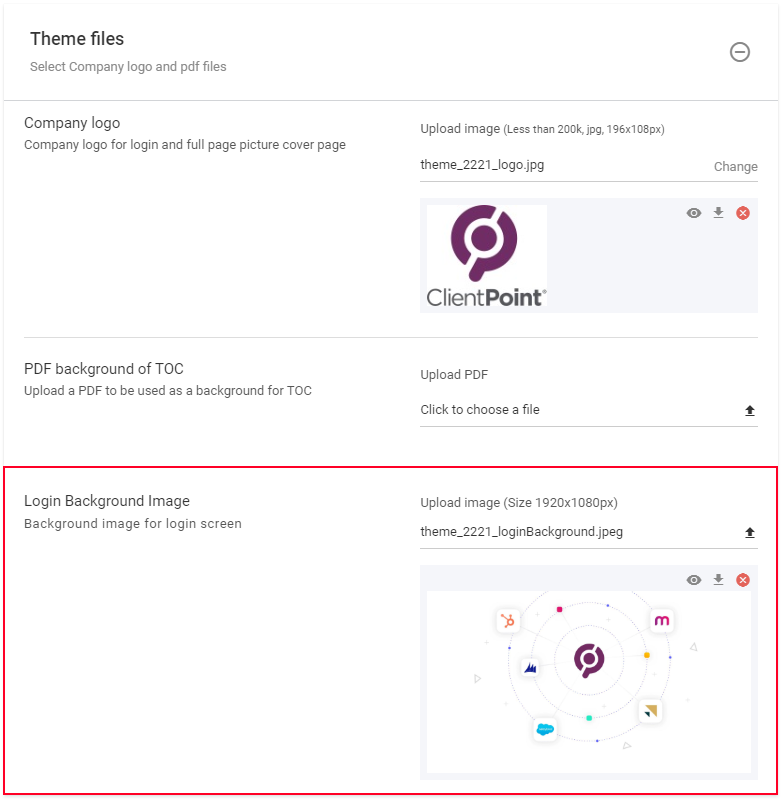Click the ClientPoint logo thumbnail
This screenshot has height=801, width=782.
(x=487, y=256)
